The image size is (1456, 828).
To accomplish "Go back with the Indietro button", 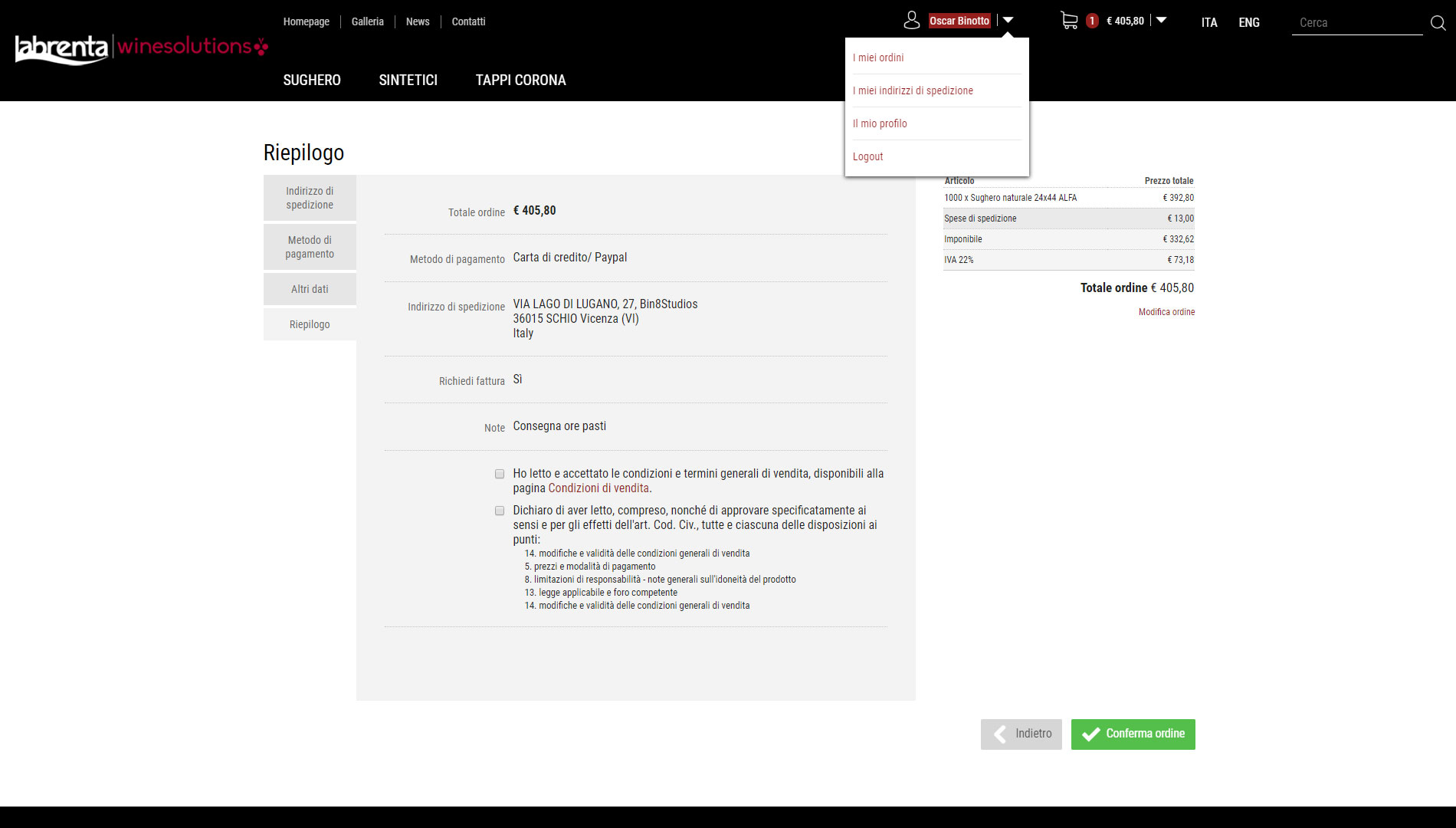I will (1021, 734).
